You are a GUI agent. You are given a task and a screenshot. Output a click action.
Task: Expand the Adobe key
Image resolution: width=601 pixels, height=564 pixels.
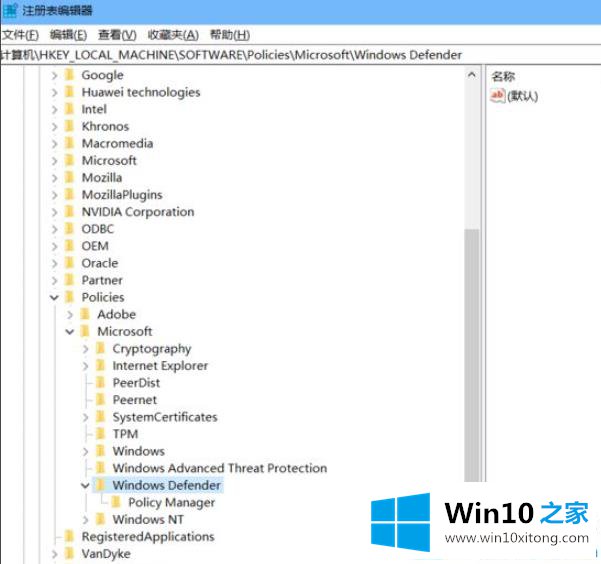(x=70, y=315)
